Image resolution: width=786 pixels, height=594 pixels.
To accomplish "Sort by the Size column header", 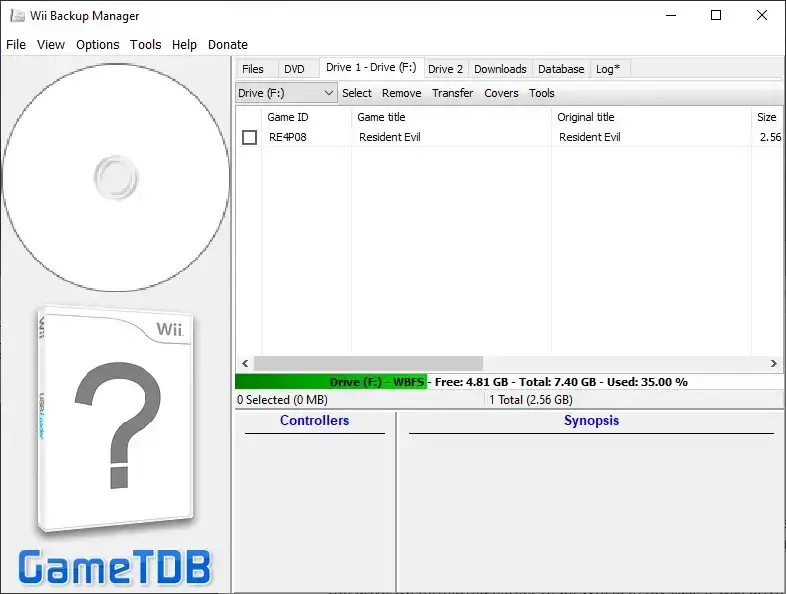I will coord(767,117).
